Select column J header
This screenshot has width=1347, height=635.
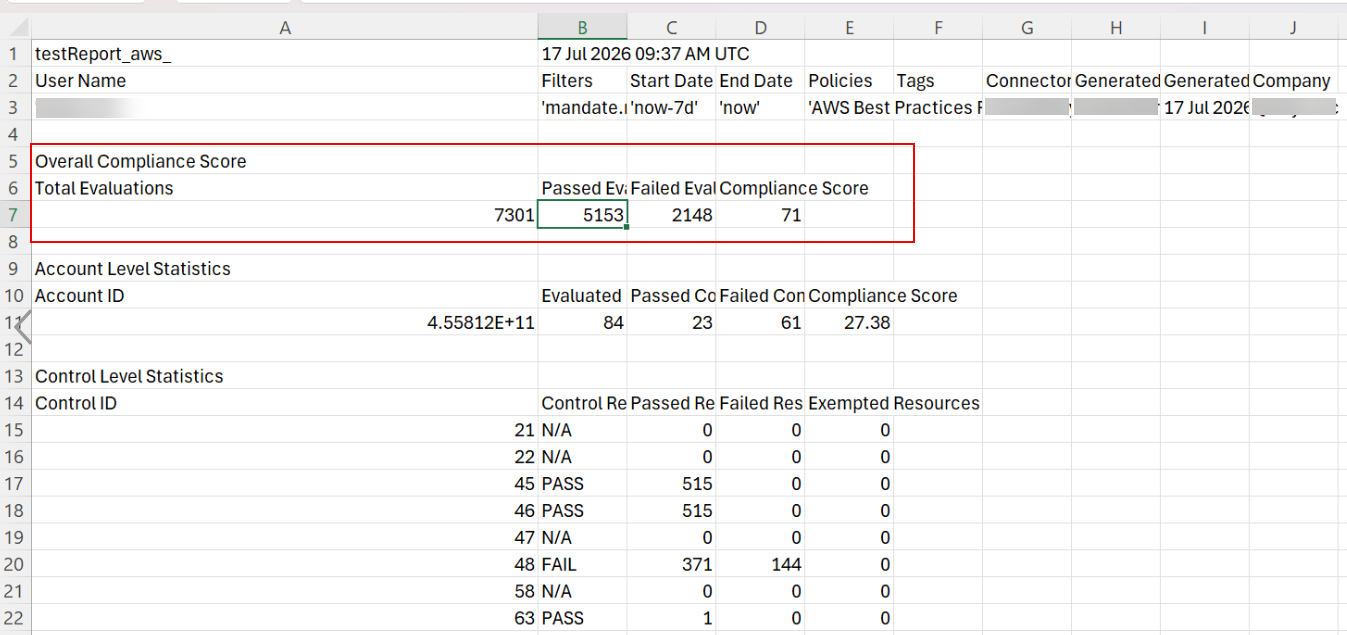(1293, 28)
